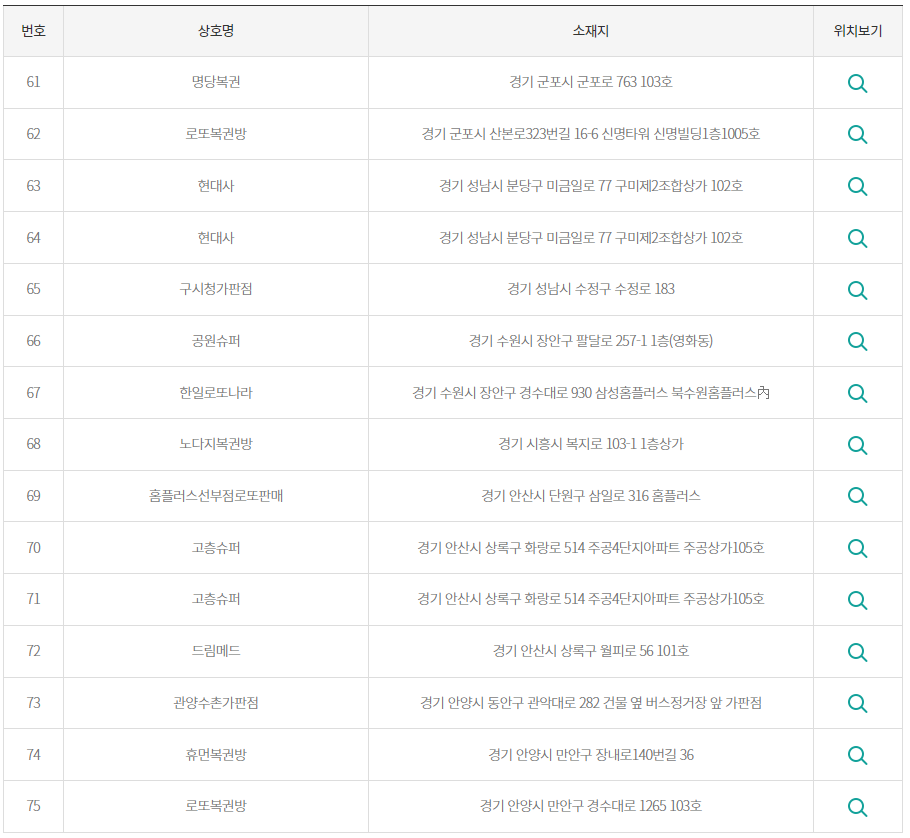
Task: Select store name 드림메드
Action: click(216, 651)
